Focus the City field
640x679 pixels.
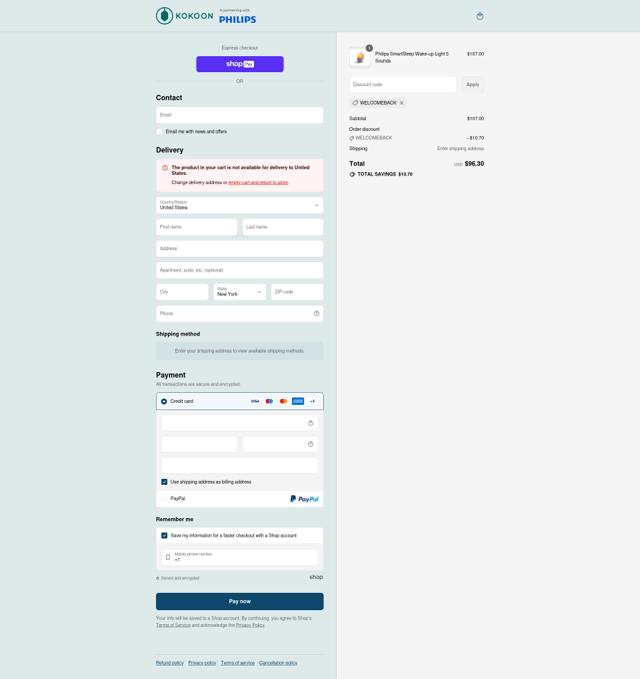(182, 292)
